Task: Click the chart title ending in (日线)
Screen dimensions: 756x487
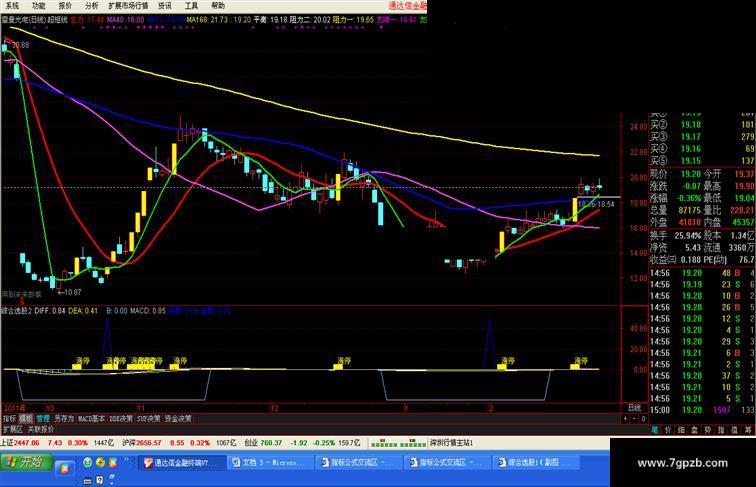Action: pyautogui.click(x=24, y=20)
